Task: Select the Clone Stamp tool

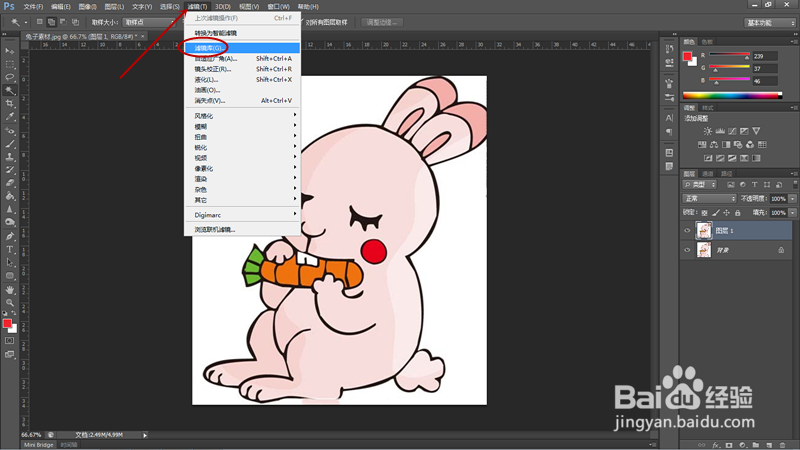Action: (x=10, y=157)
